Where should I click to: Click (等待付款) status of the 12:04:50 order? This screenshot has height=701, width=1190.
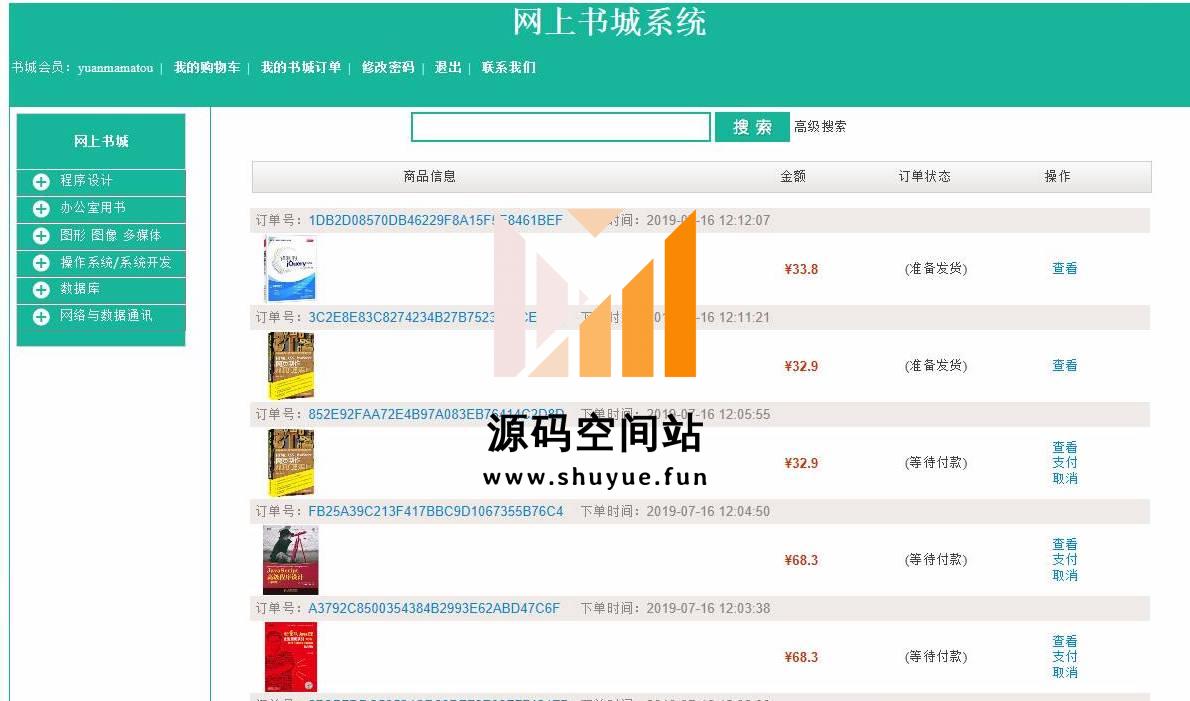point(936,560)
